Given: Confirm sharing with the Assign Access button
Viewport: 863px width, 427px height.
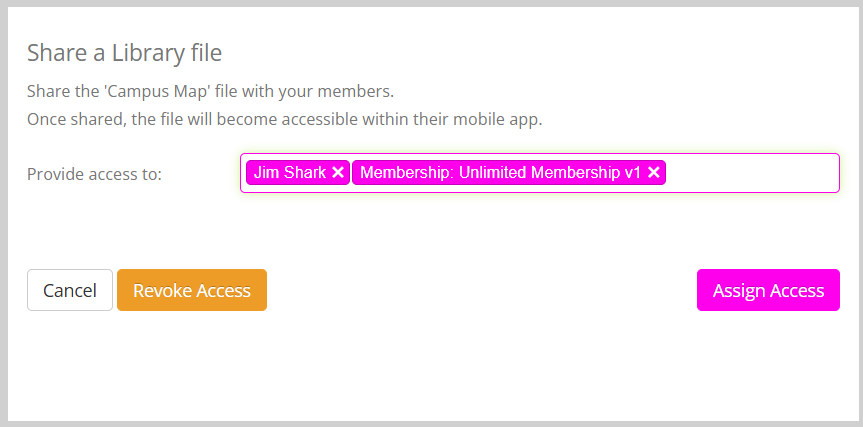Looking at the screenshot, I should [768, 290].
